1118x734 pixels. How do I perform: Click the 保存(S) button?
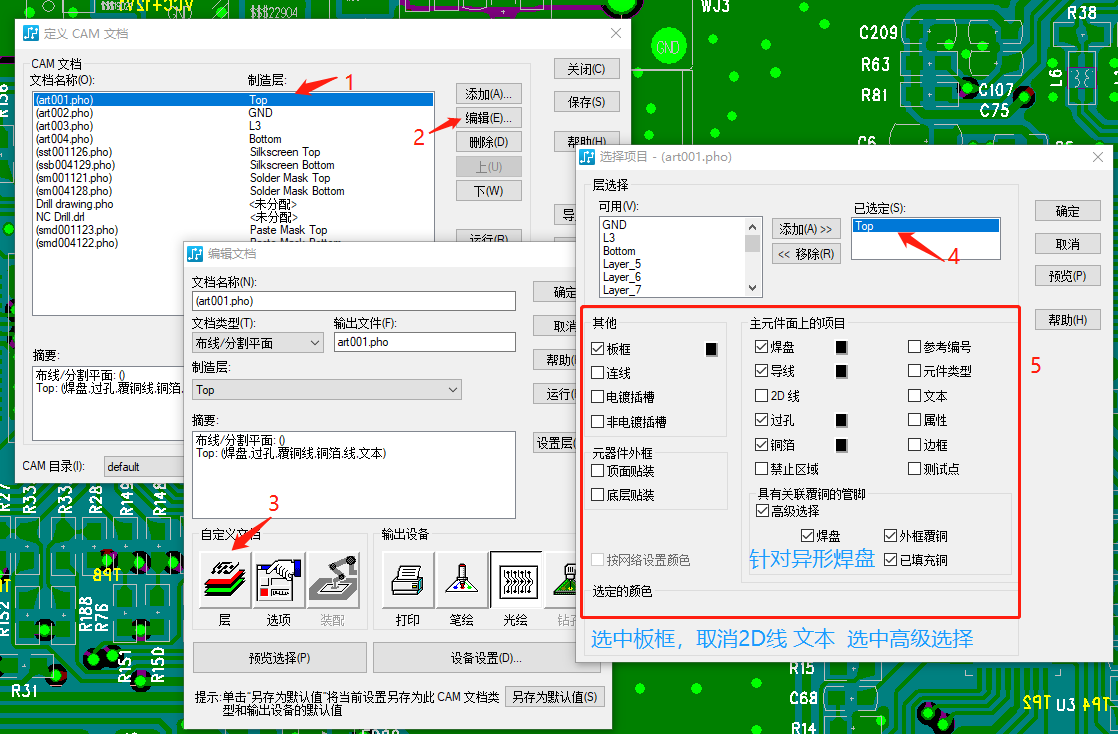click(586, 101)
